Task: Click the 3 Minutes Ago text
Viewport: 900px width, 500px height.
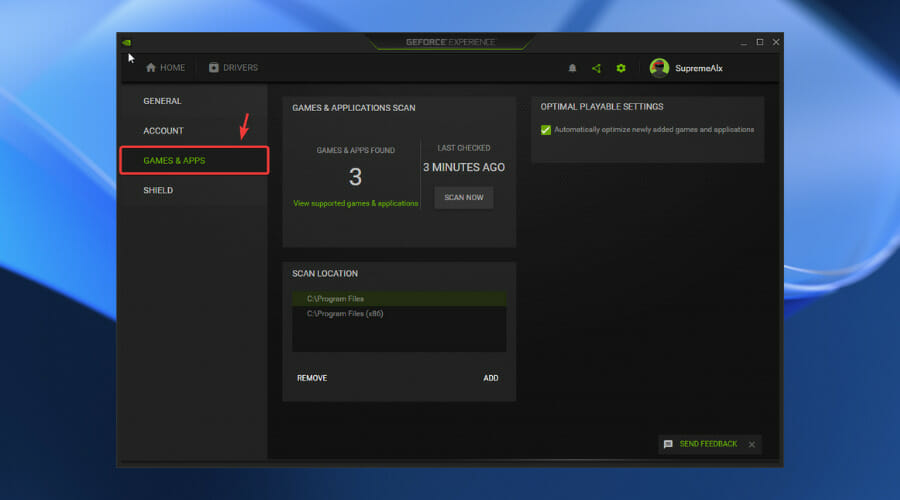Action: (x=464, y=168)
